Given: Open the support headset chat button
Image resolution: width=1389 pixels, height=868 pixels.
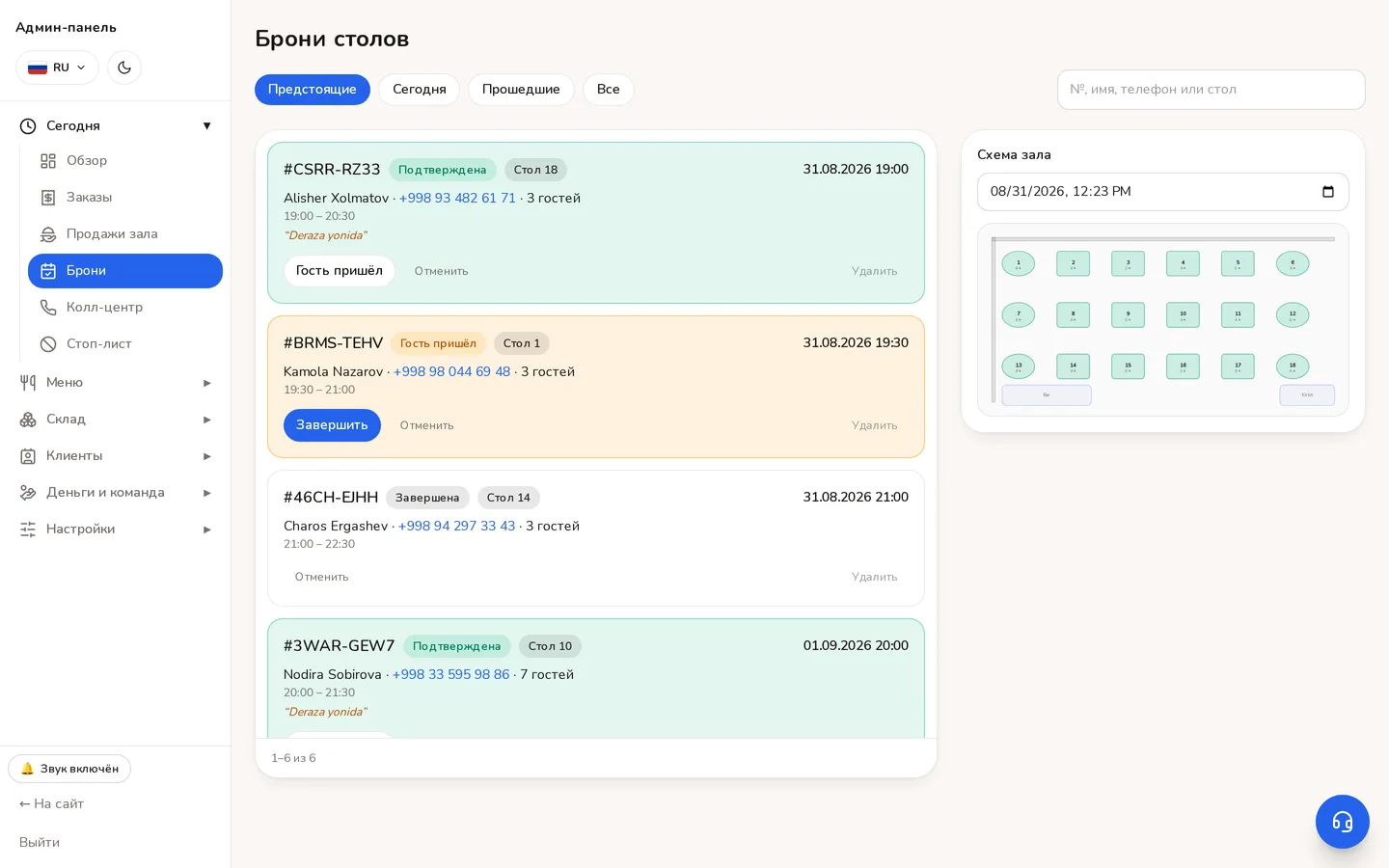Looking at the screenshot, I should [x=1342, y=822].
